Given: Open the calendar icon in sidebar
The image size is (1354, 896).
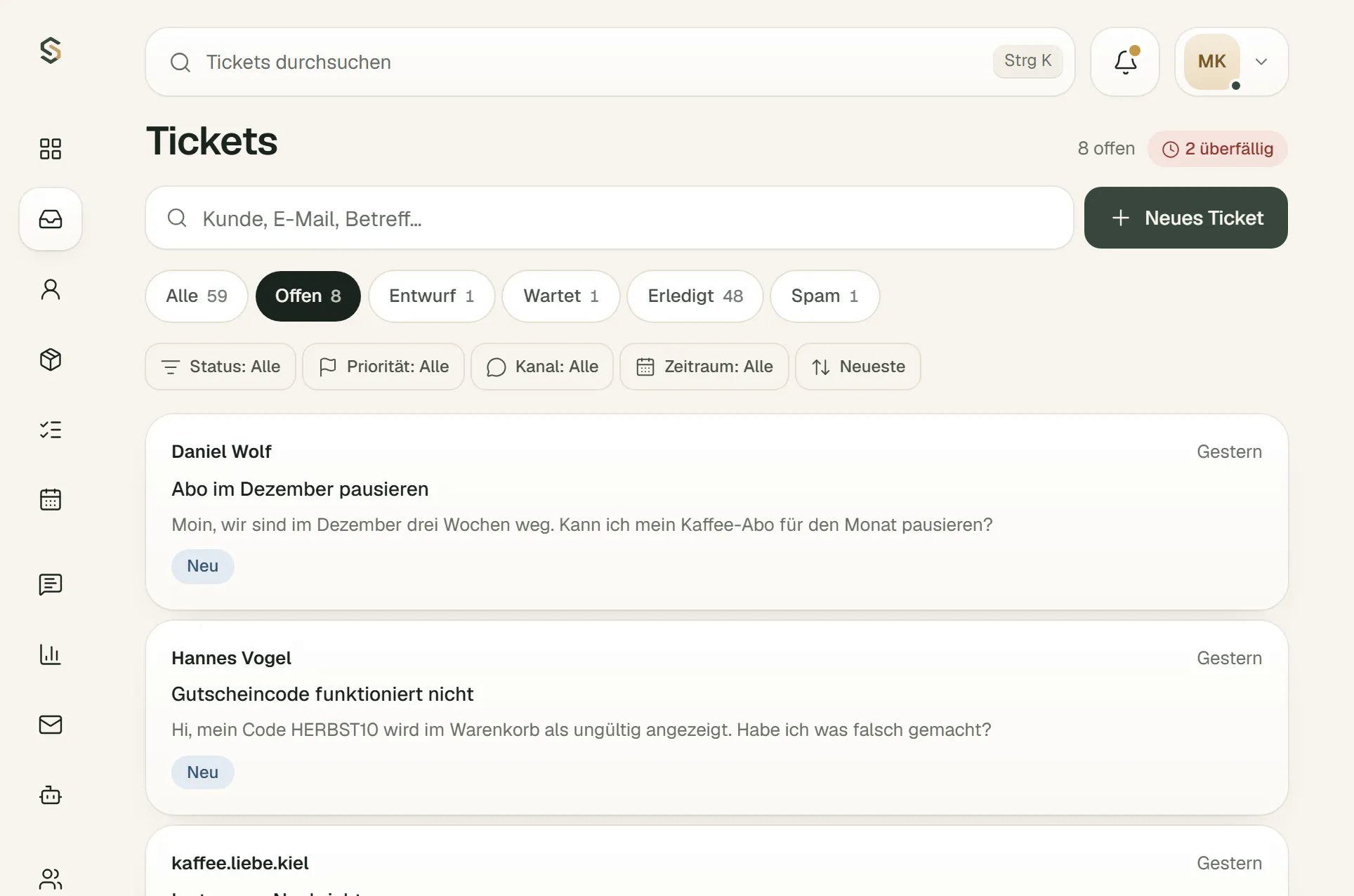Looking at the screenshot, I should click(x=51, y=500).
